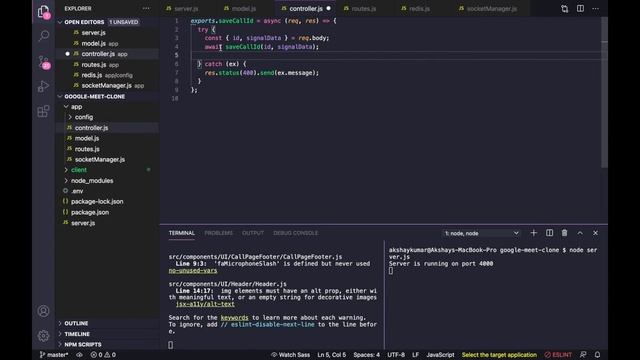The width and height of the screenshot is (640, 360).
Task: Follow the keywords link in terminal
Action: [234, 318]
